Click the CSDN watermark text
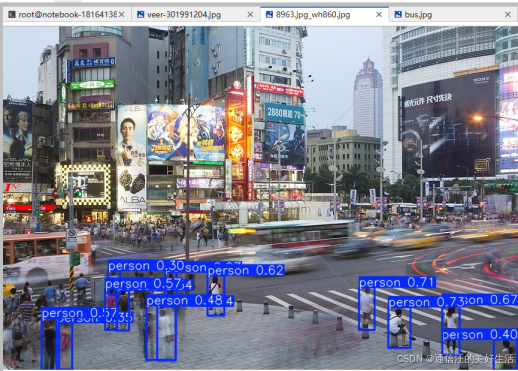Screen dimensions: 518x371 (455, 359)
